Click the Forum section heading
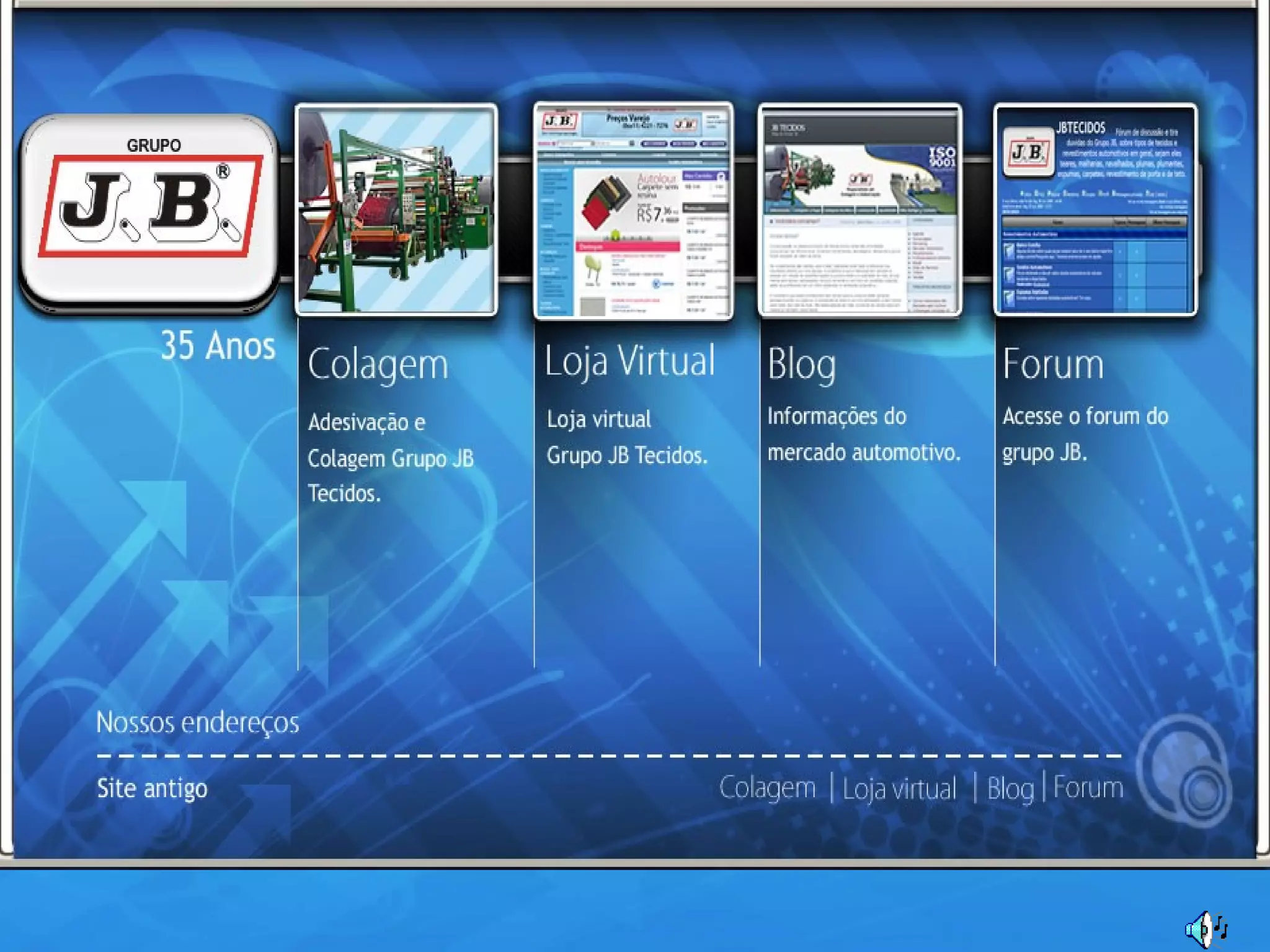Image resolution: width=1270 pixels, height=952 pixels. (x=1053, y=364)
